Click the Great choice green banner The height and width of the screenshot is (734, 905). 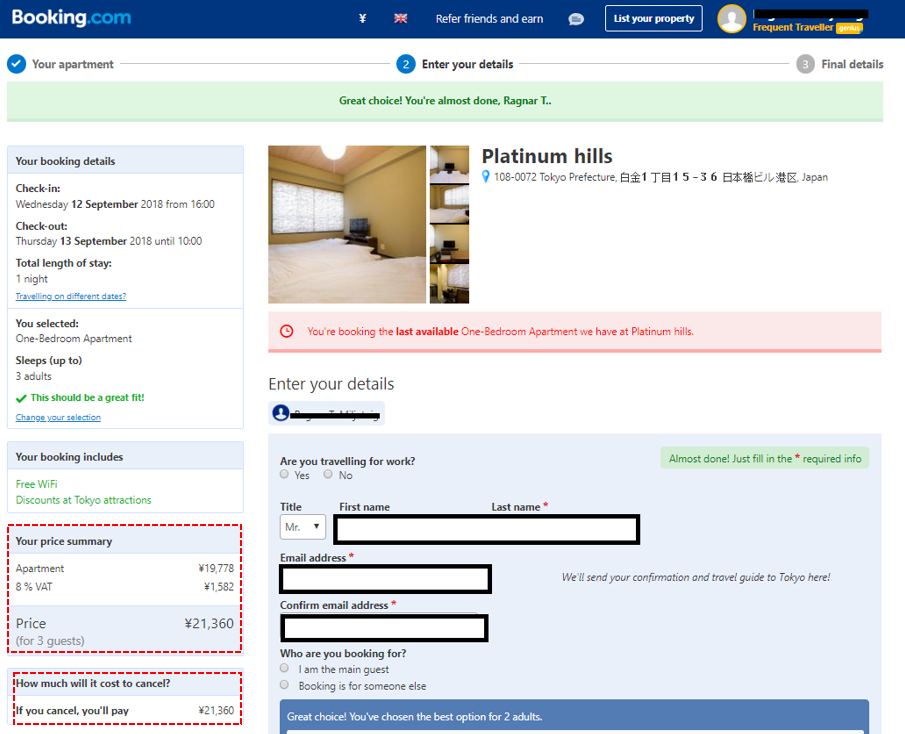coord(445,101)
